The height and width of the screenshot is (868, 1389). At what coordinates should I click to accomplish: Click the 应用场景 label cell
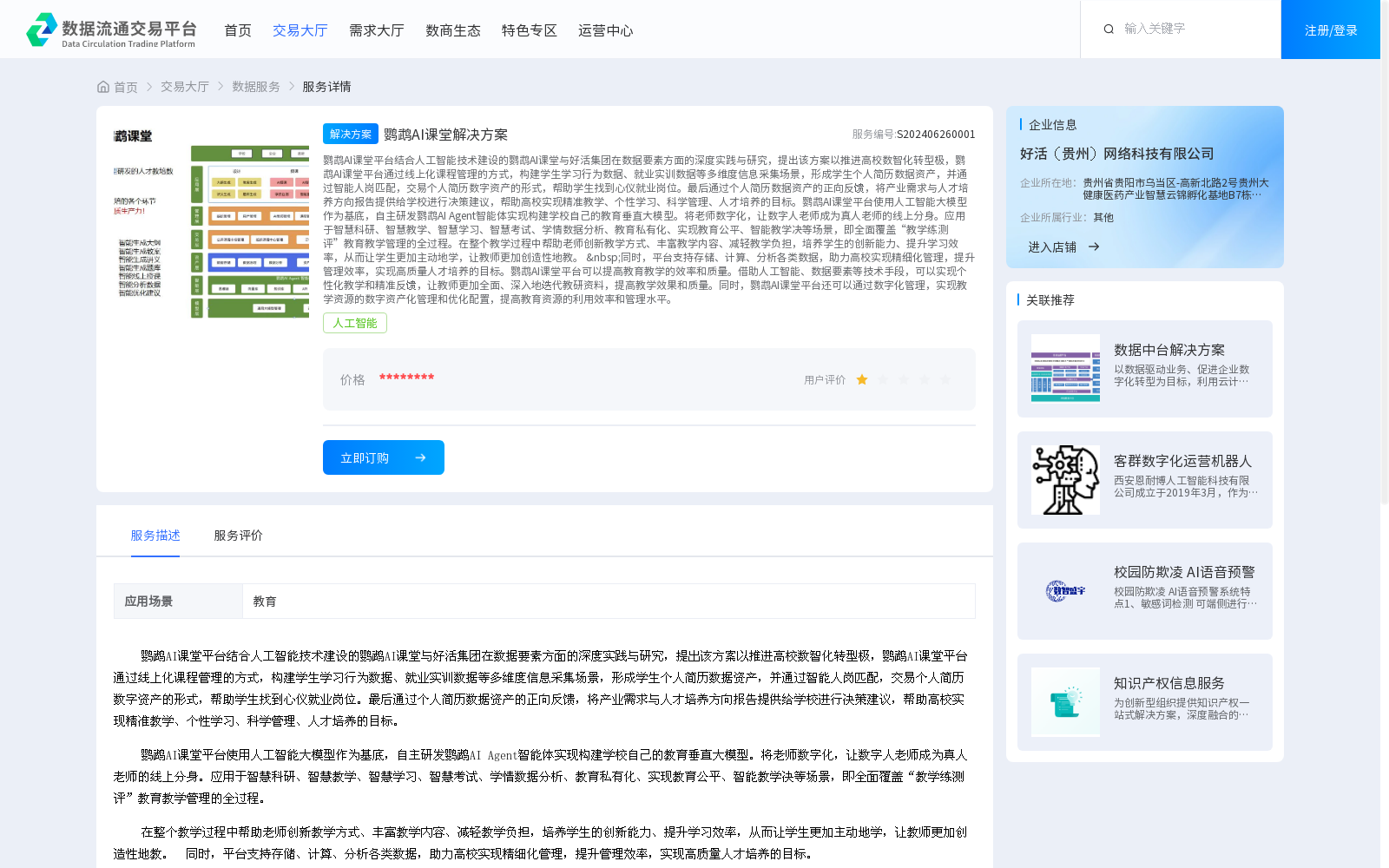[x=178, y=601]
